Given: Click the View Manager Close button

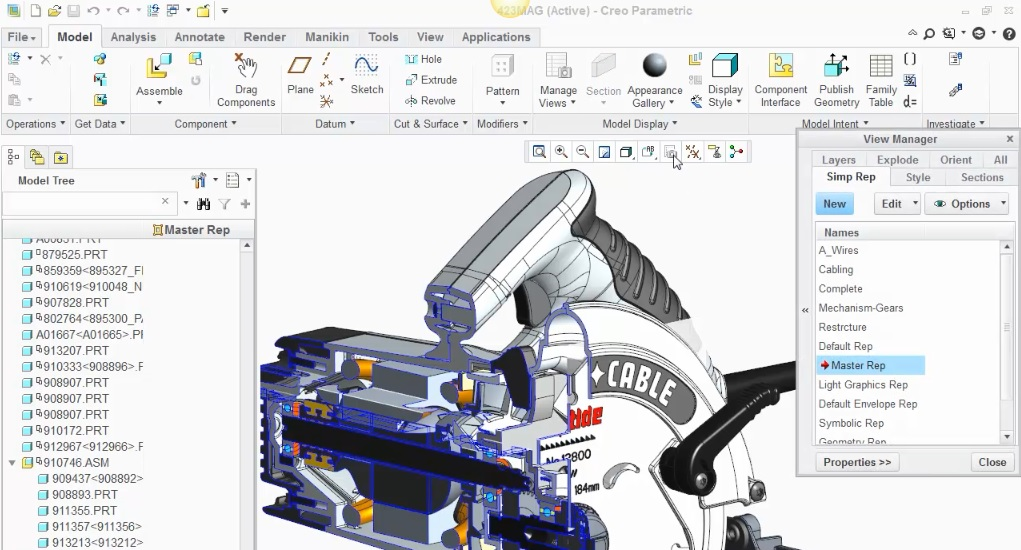Looking at the screenshot, I should point(992,462).
